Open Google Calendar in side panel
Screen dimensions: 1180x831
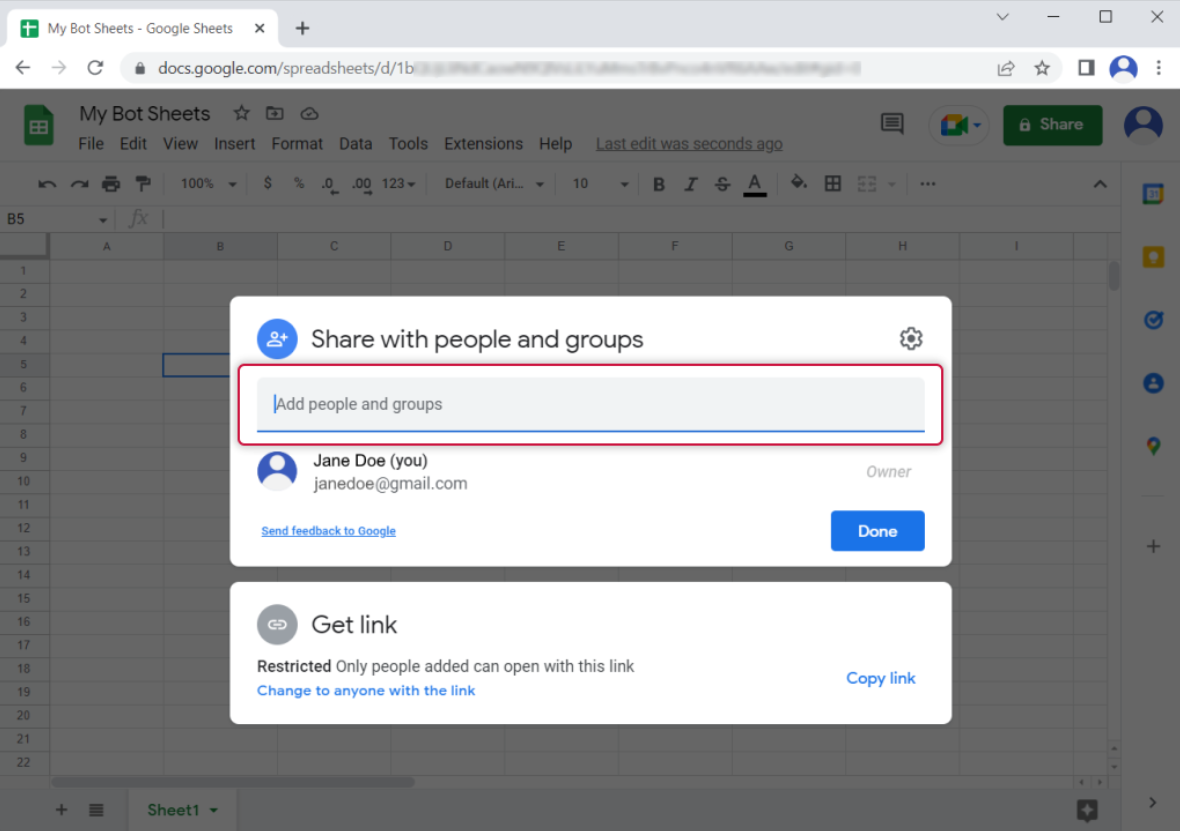(x=1153, y=195)
